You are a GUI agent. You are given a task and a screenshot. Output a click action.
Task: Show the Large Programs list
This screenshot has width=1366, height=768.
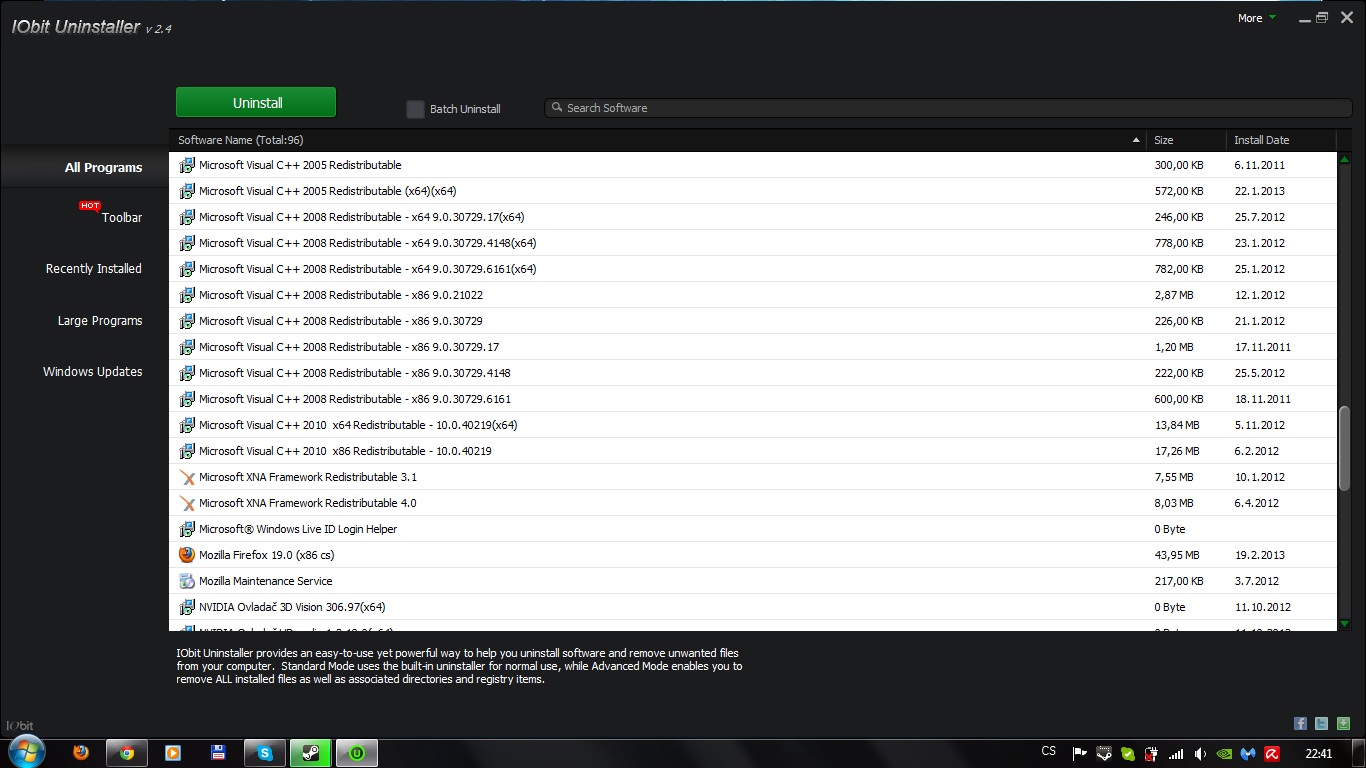tap(100, 321)
